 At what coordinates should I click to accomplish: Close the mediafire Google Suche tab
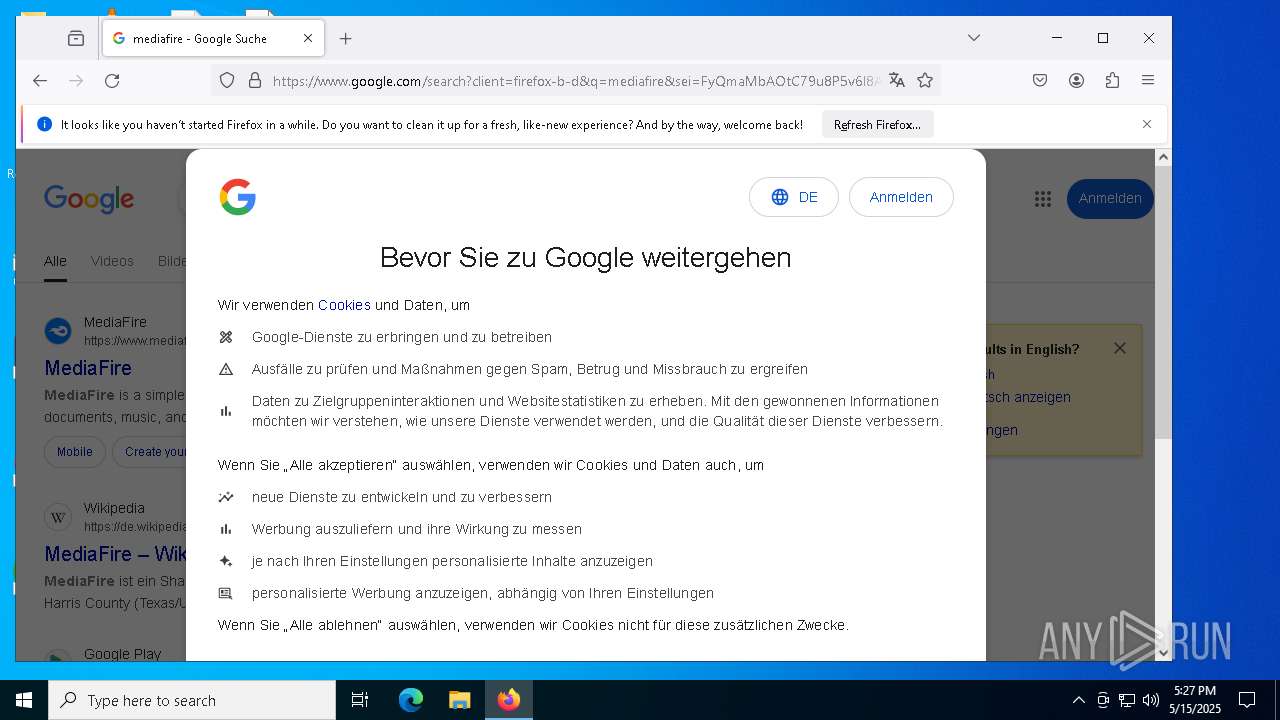pyautogui.click(x=308, y=38)
